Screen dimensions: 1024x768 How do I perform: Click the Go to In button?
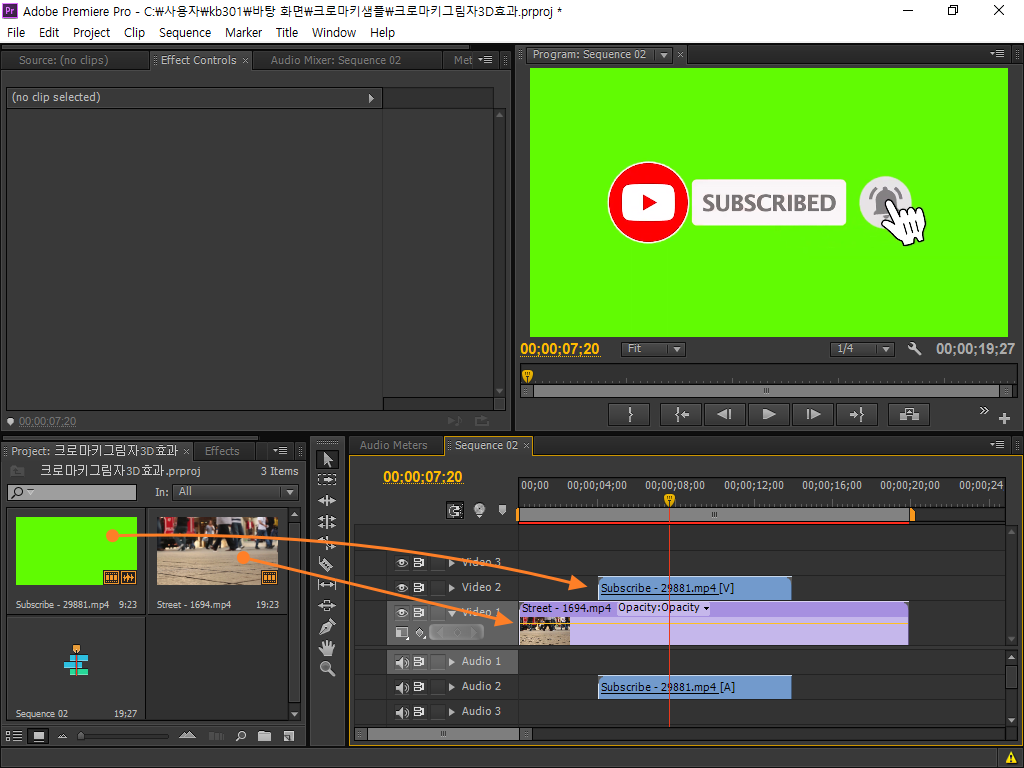[680, 414]
